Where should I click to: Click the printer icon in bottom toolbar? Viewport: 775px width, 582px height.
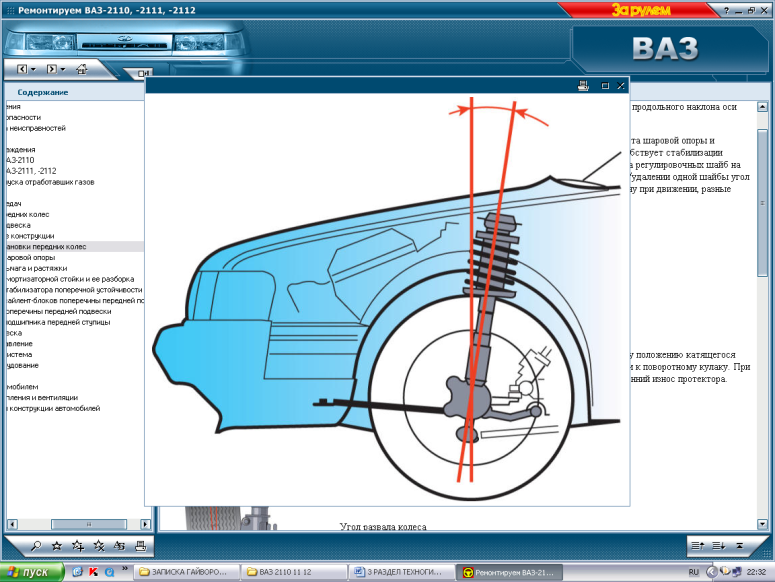140,546
